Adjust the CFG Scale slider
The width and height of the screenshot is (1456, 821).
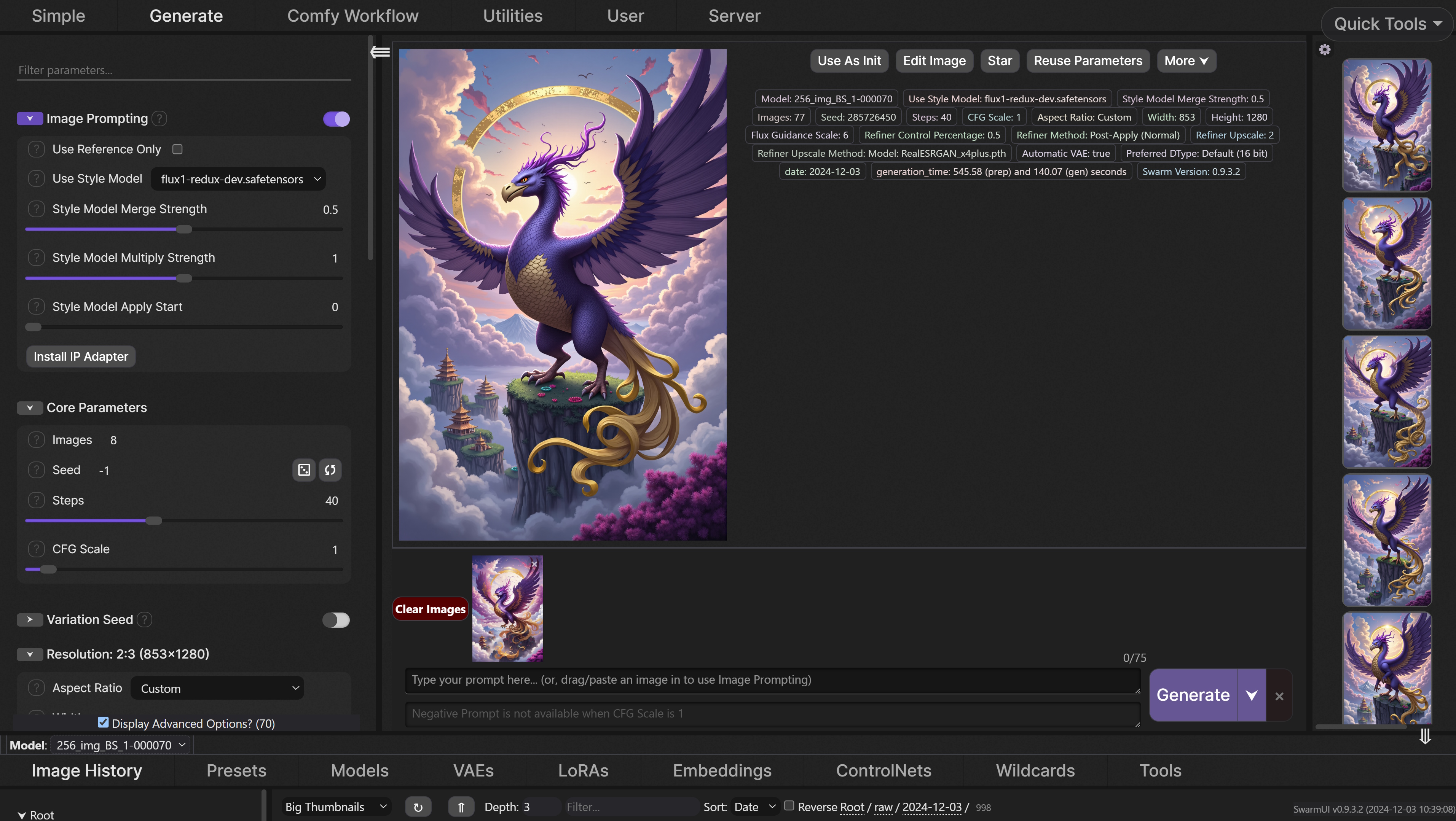(184, 570)
